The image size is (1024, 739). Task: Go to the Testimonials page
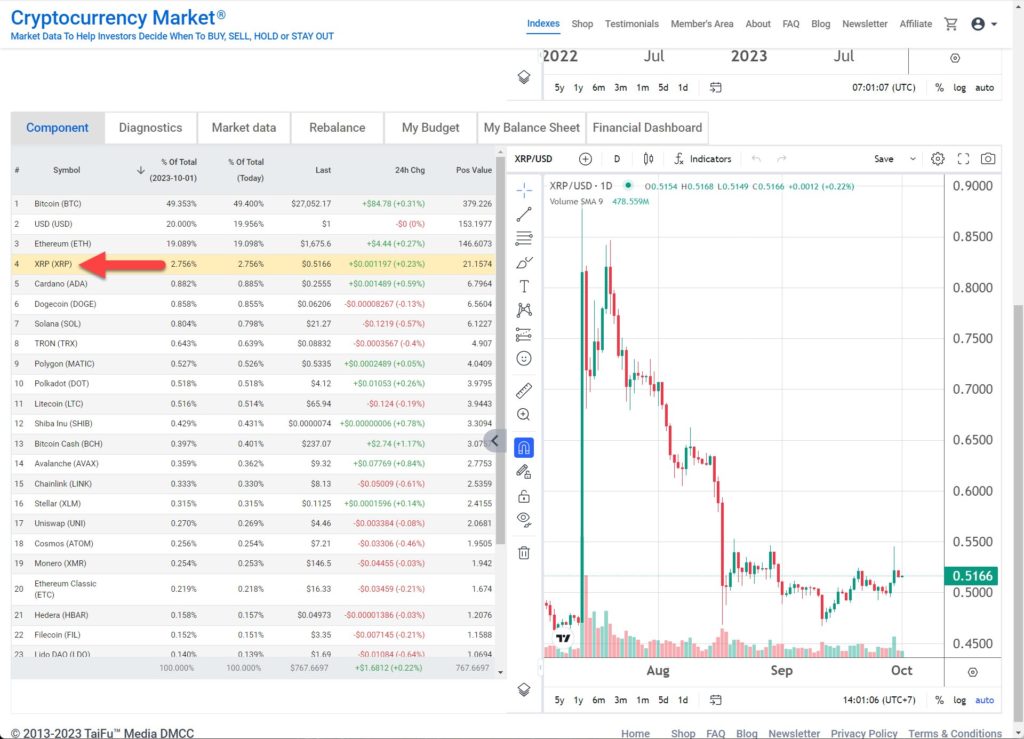click(632, 24)
